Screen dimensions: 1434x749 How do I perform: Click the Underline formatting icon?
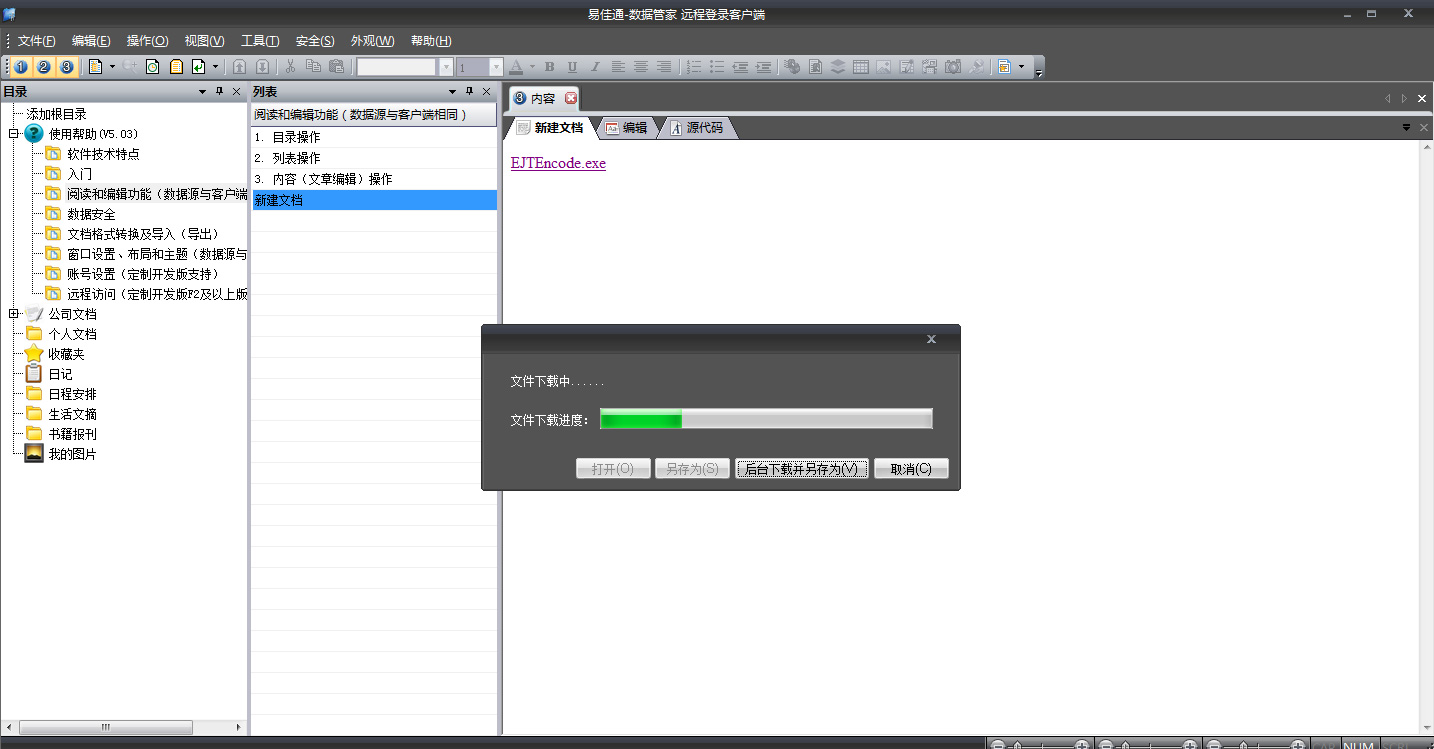pos(572,67)
